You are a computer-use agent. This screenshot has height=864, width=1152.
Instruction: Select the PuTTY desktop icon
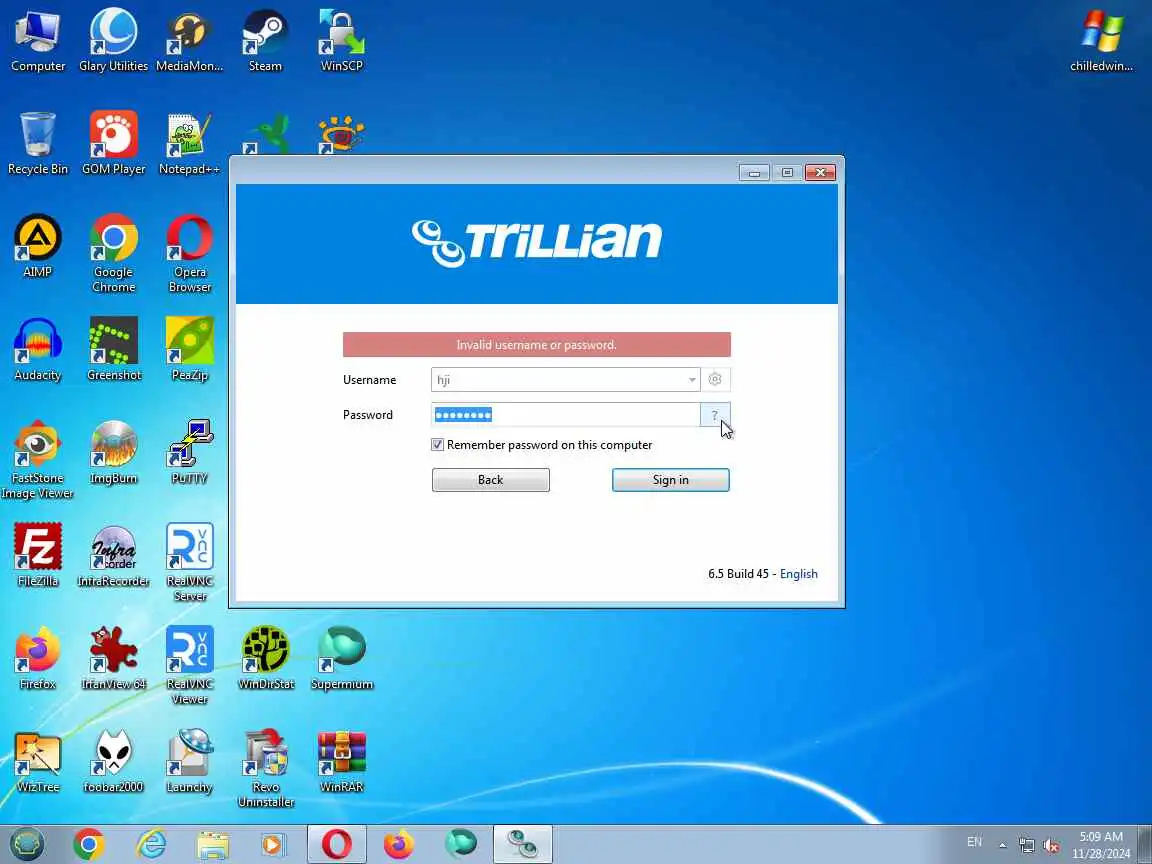190,452
